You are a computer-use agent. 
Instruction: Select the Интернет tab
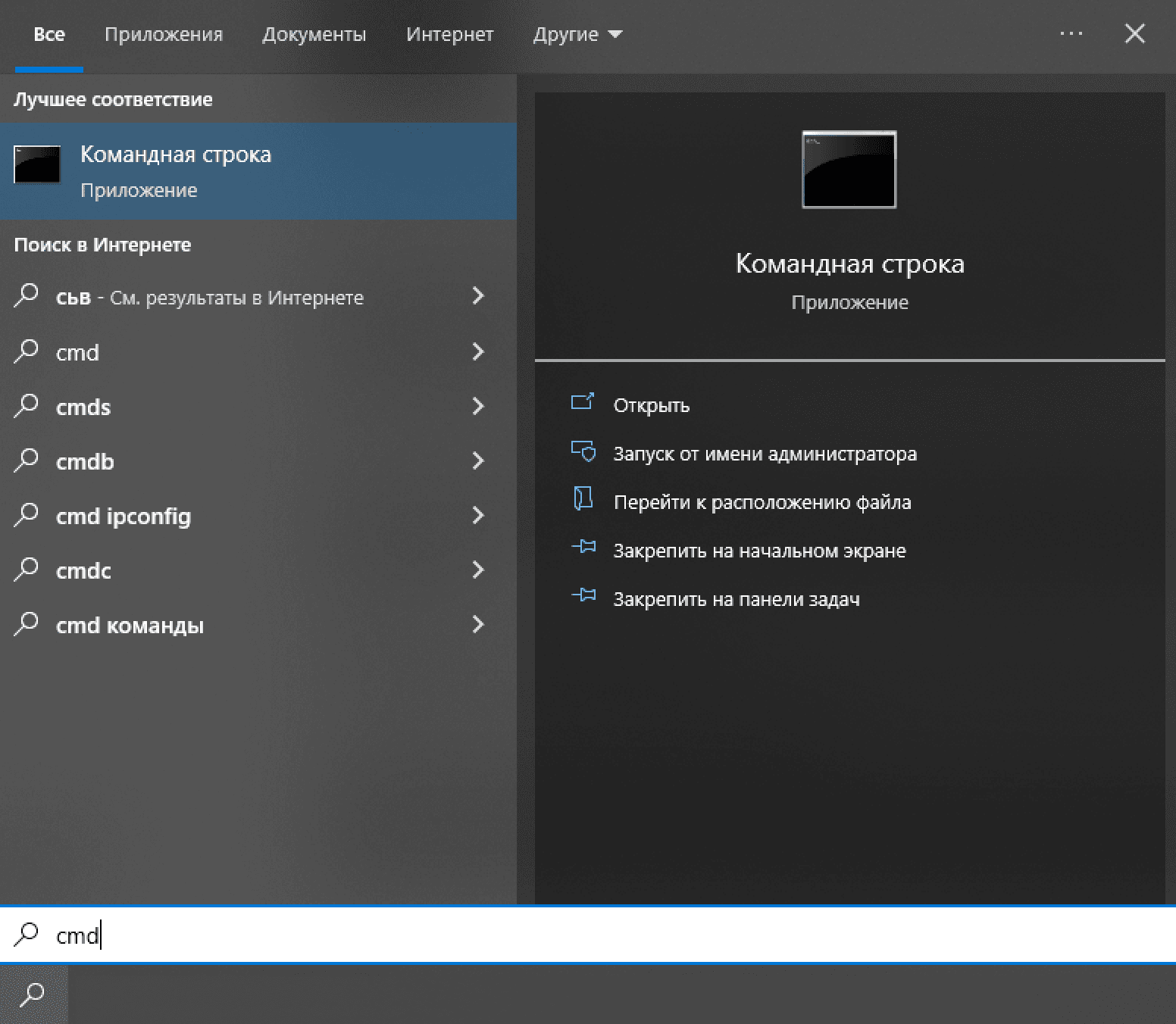tap(449, 35)
